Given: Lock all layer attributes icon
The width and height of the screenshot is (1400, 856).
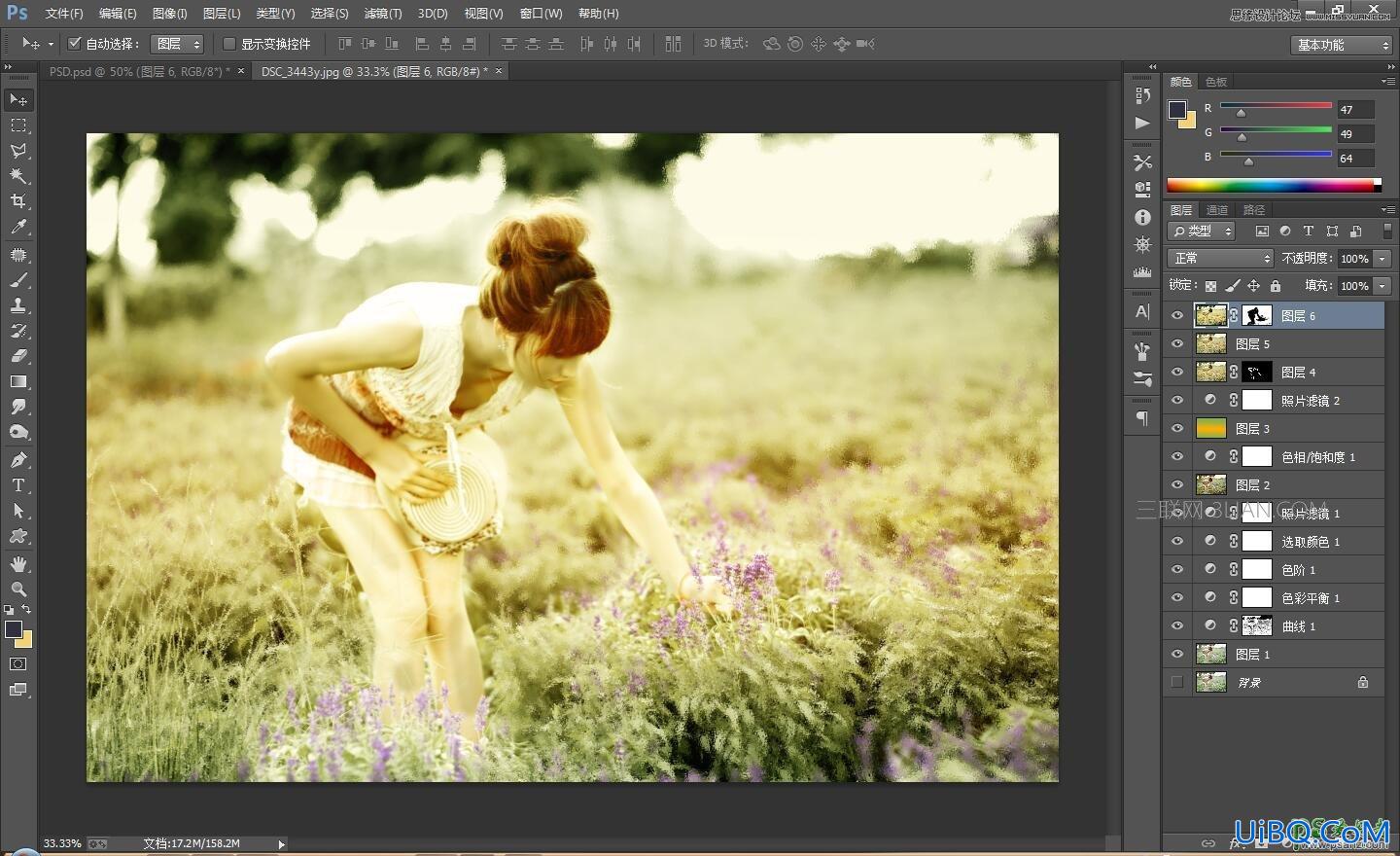Looking at the screenshot, I should 1276,286.
